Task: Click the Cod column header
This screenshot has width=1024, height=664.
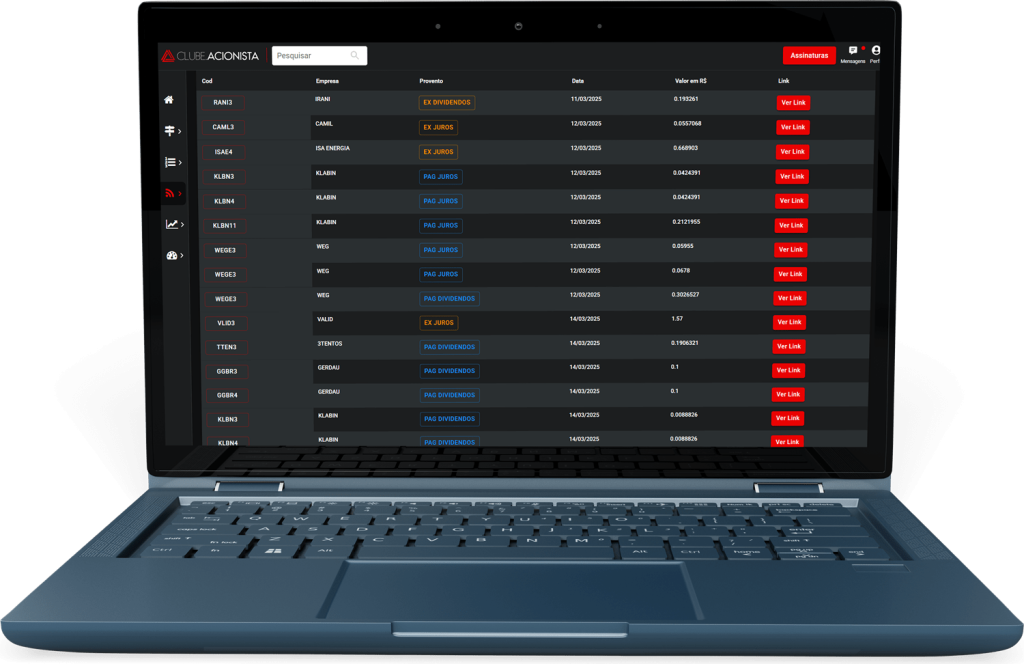Action: [207, 81]
